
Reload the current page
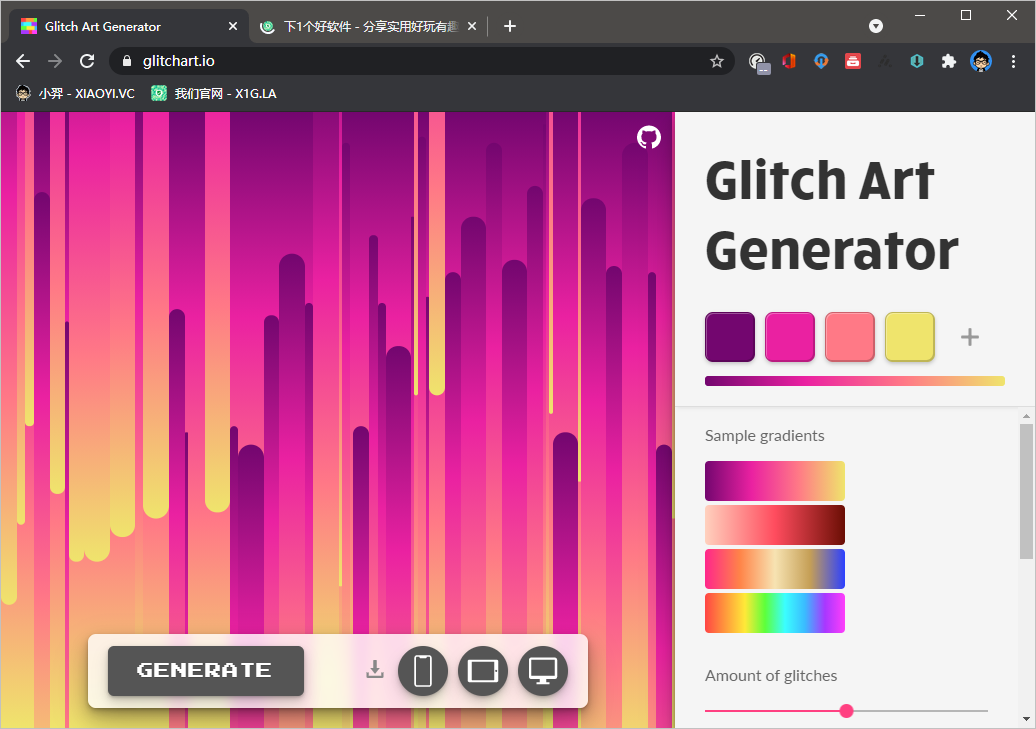(x=87, y=61)
